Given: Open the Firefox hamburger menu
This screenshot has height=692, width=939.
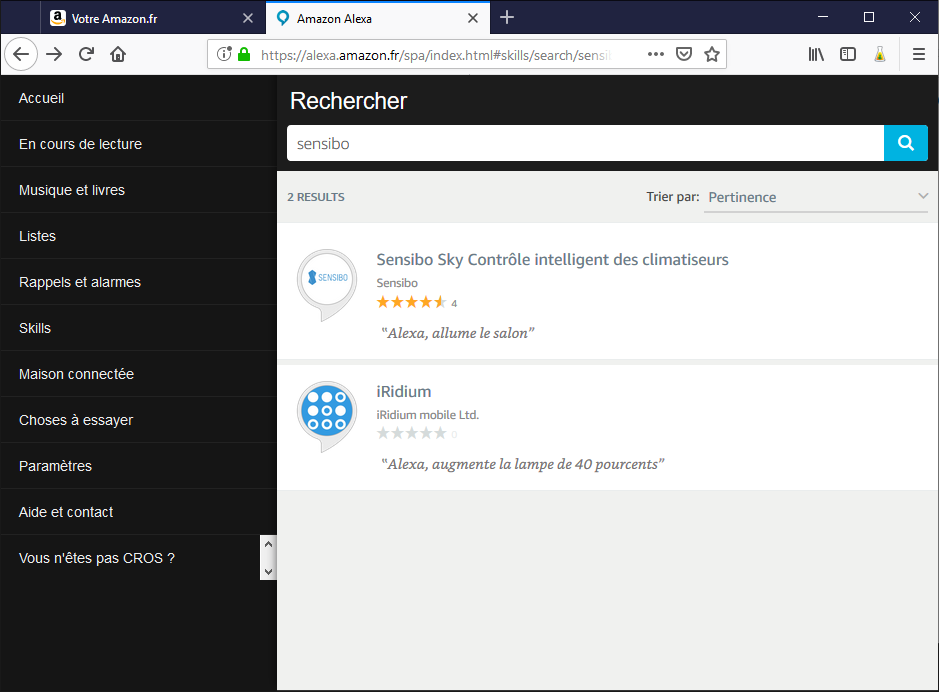Looking at the screenshot, I should tap(919, 54).
